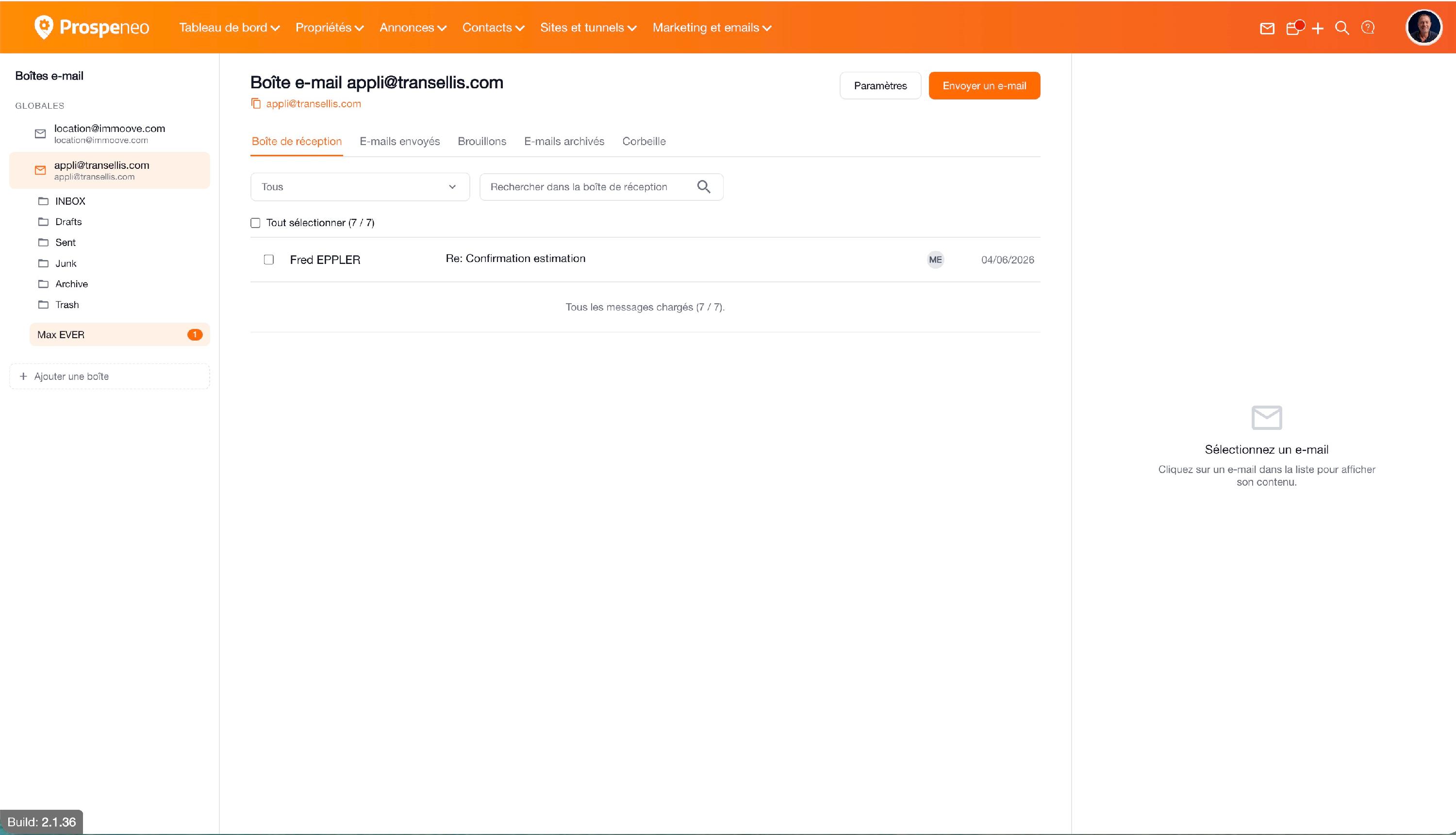Viewport: 1456px width, 835px height.
Task: Click envelope icon next to location@immoove.com
Action: 40,133
